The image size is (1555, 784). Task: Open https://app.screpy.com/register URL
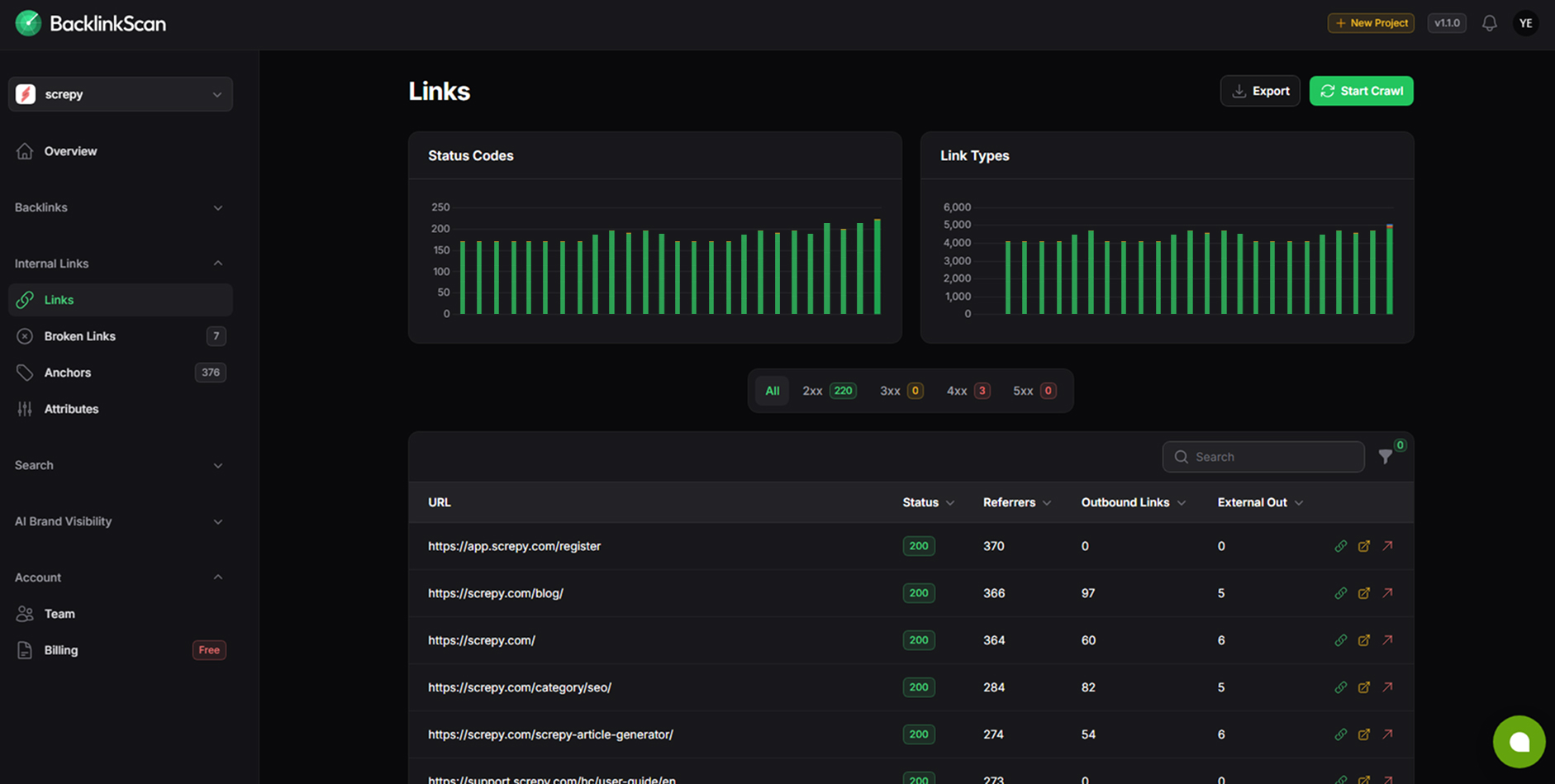pyautogui.click(x=514, y=546)
